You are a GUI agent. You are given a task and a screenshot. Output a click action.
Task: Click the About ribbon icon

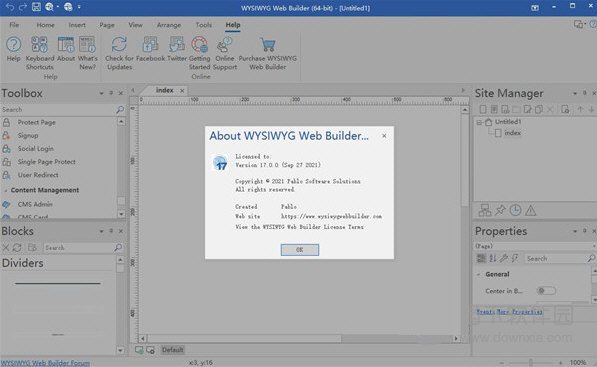tap(66, 49)
